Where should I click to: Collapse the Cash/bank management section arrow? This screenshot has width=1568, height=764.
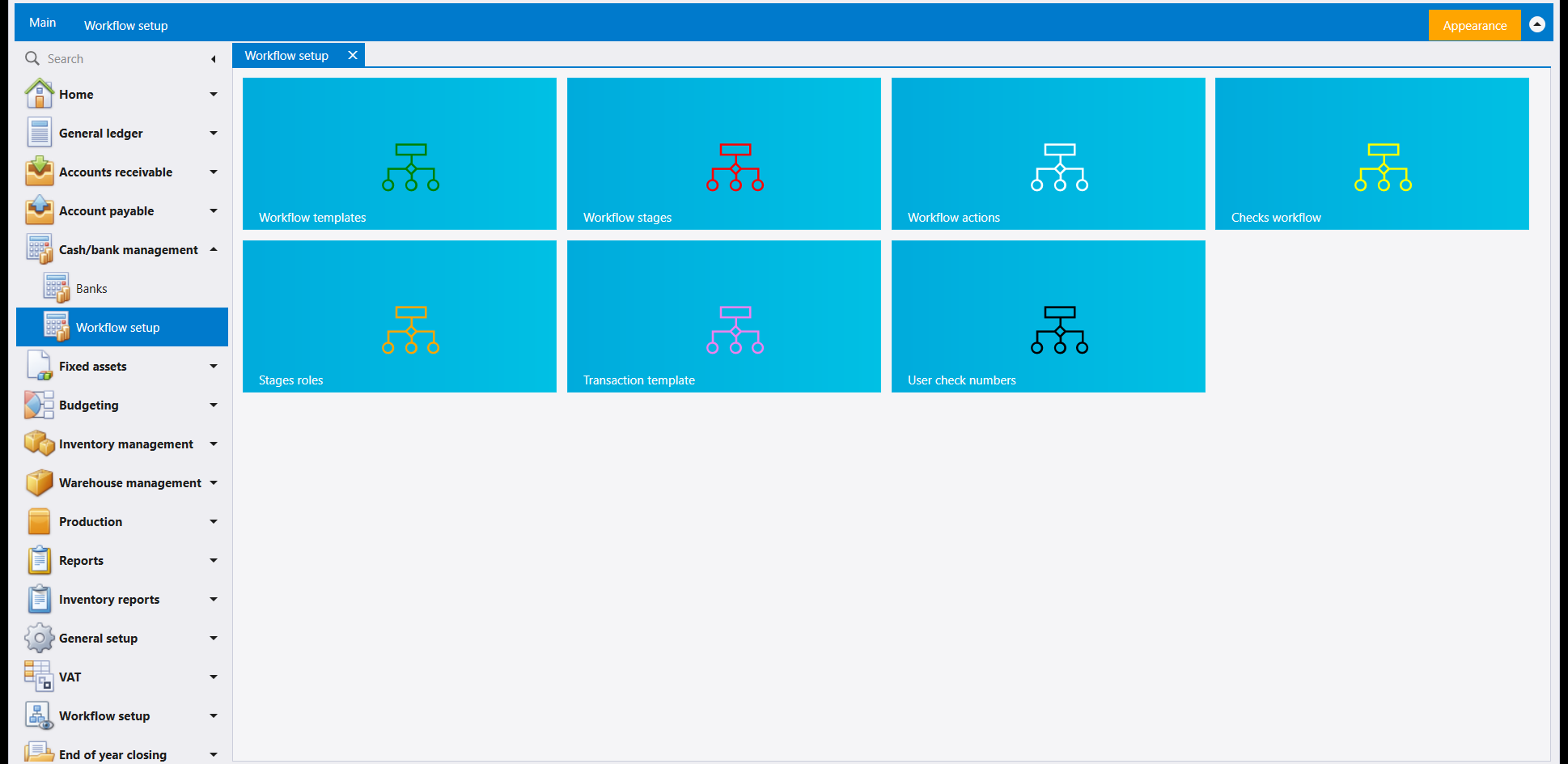(x=214, y=249)
